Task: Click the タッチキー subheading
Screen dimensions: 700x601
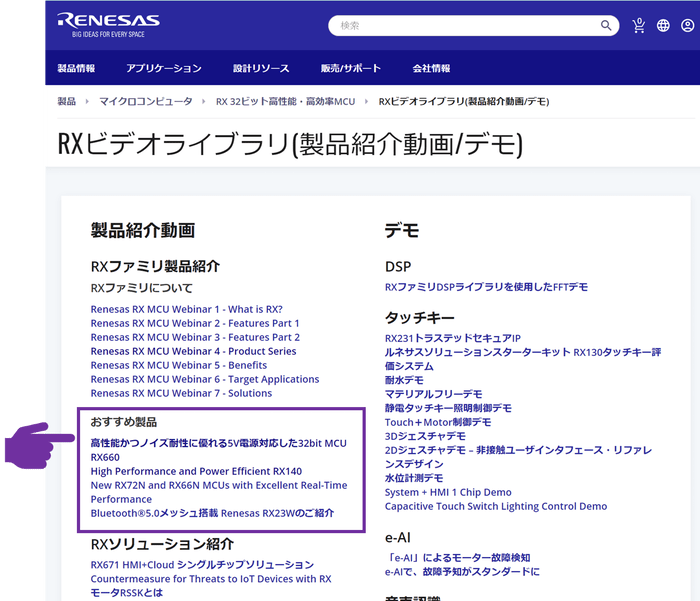Action: [420, 318]
